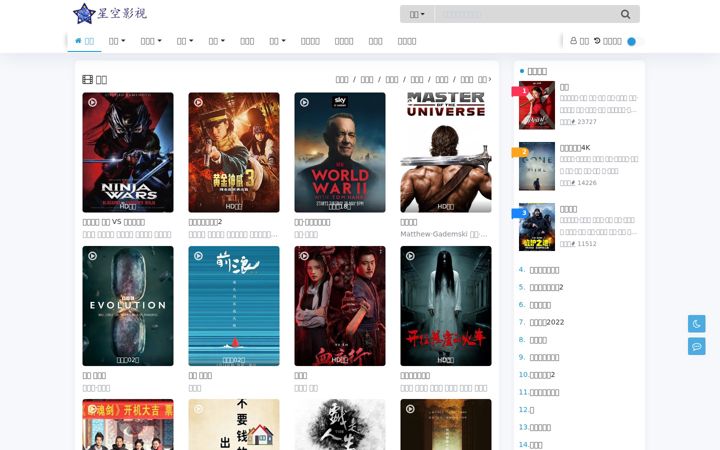This screenshot has width=720, height=450.
Task: Open the watch history clock icon
Action: pyautogui.click(x=597, y=40)
